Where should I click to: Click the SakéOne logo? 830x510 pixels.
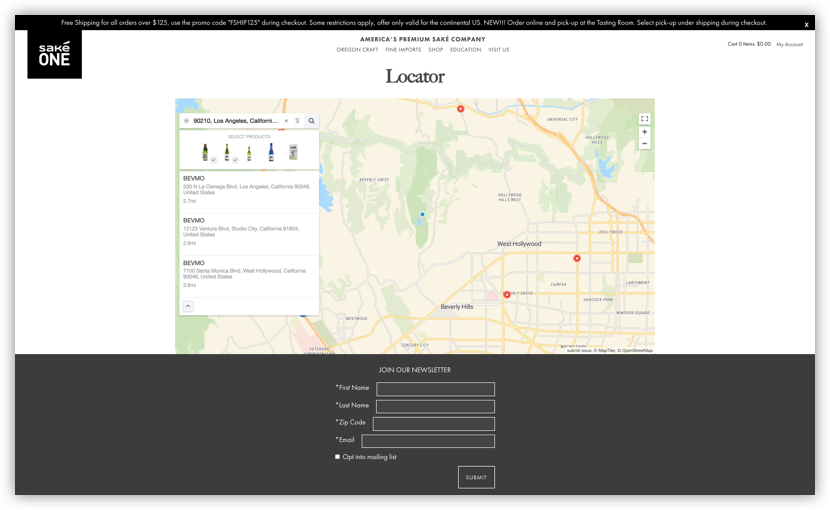(x=55, y=54)
